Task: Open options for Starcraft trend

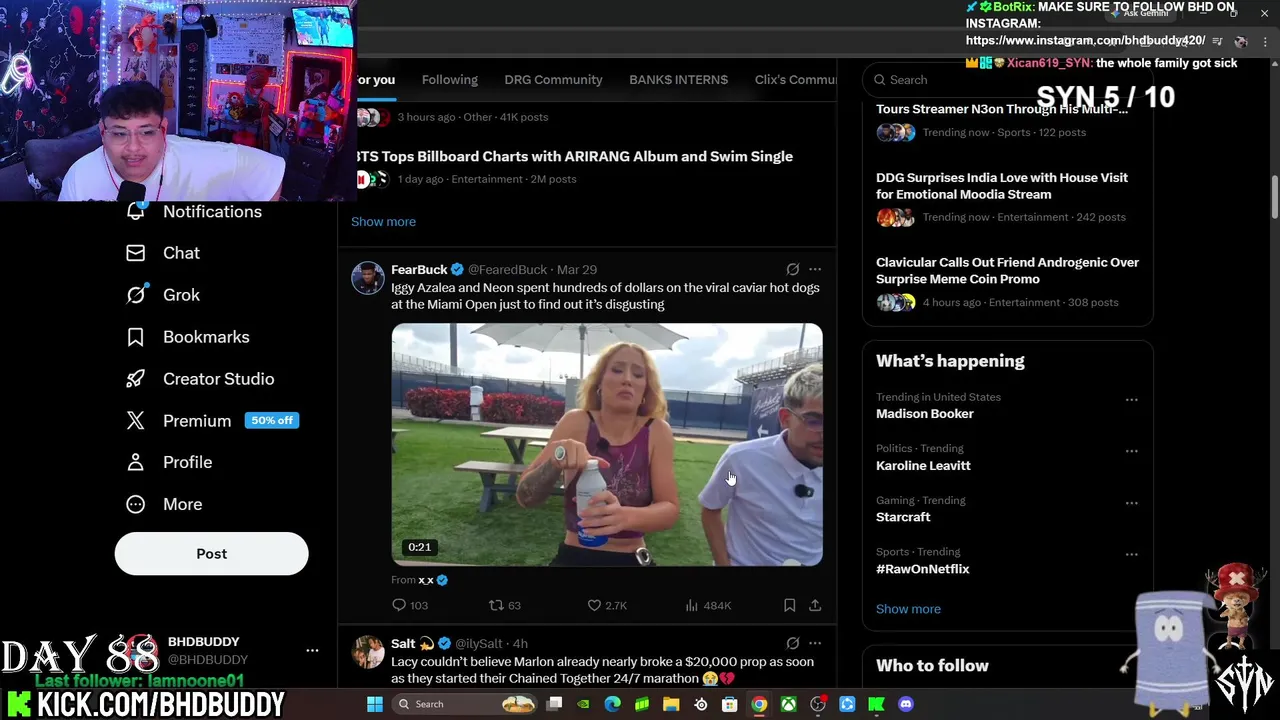Action: [1131, 503]
